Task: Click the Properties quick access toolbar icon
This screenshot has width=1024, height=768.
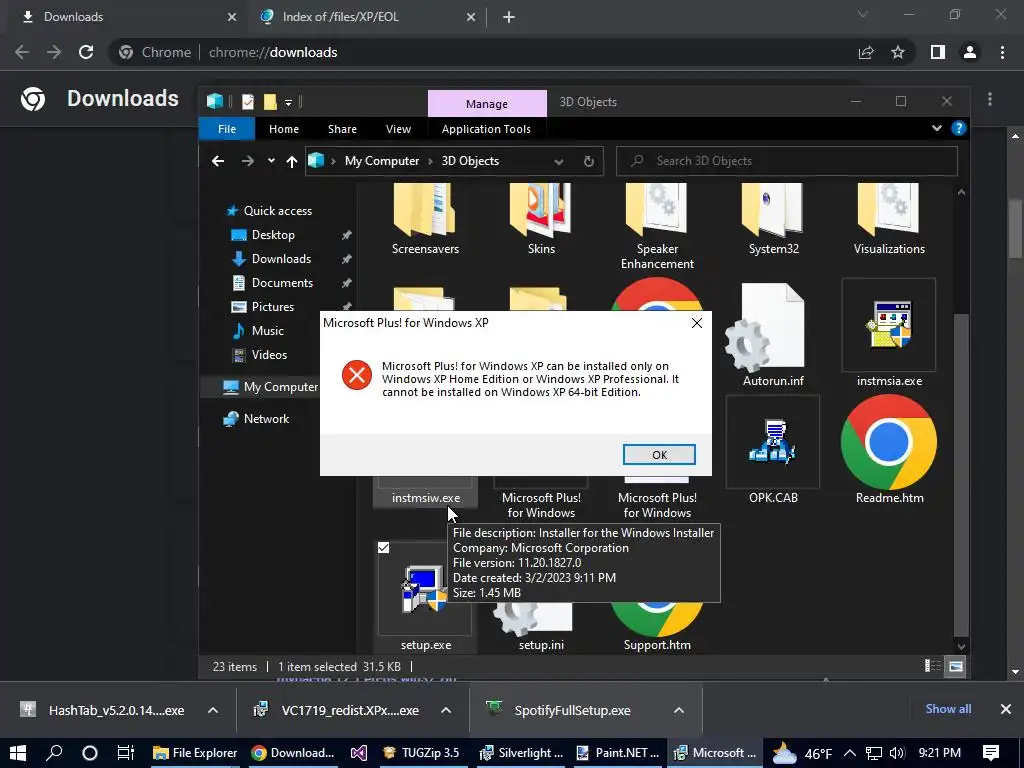Action: point(248,102)
